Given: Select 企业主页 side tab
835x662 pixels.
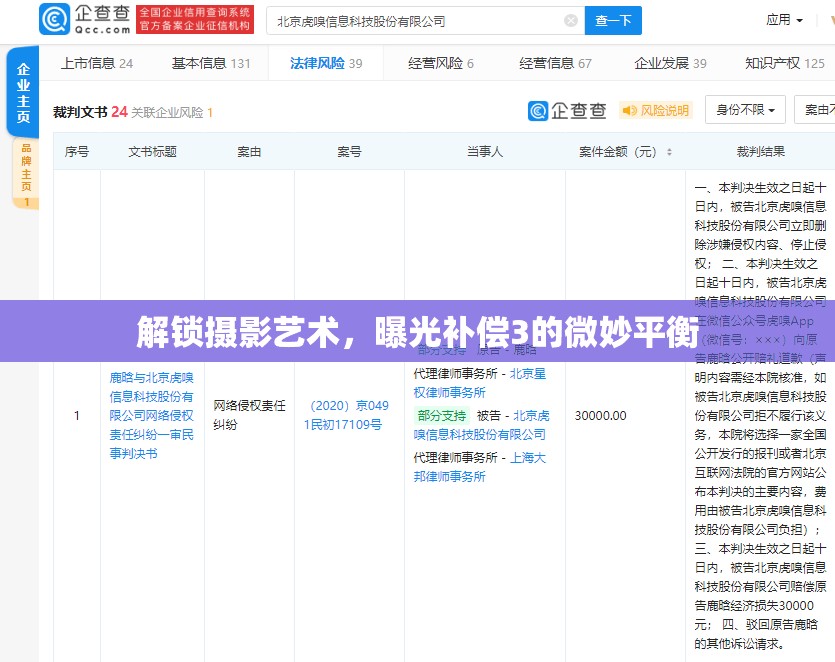Looking at the screenshot, I should [x=23, y=92].
